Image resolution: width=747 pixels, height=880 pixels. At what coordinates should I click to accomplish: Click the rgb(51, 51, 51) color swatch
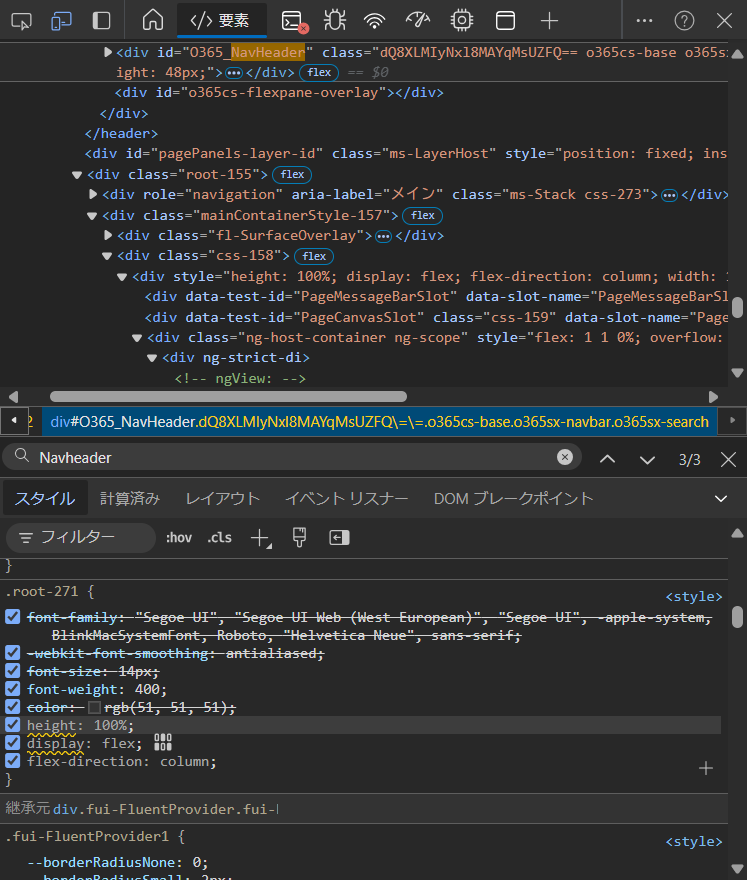[95, 707]
